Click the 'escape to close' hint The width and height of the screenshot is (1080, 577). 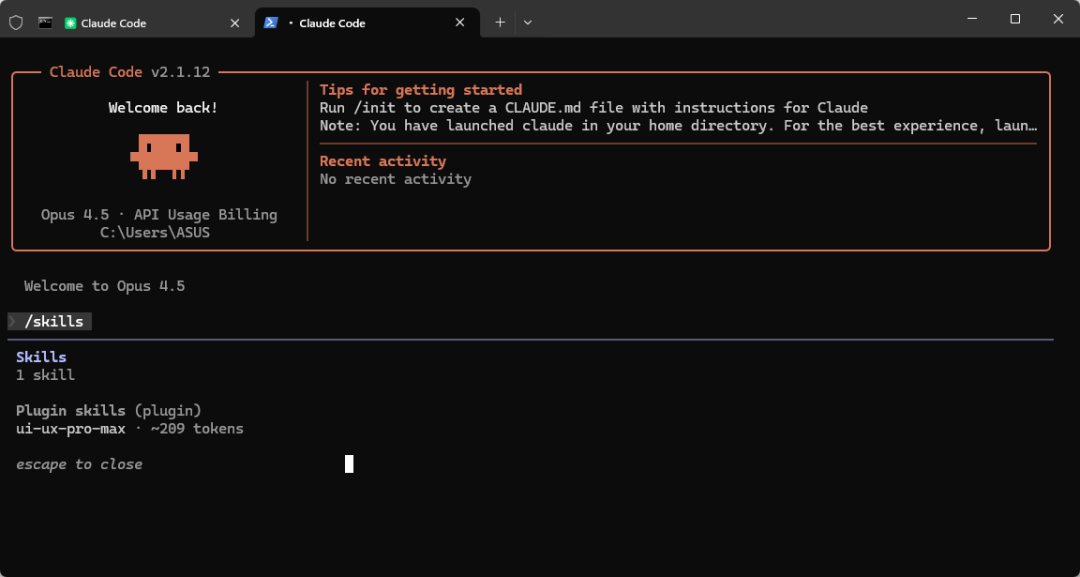point(79,464)
